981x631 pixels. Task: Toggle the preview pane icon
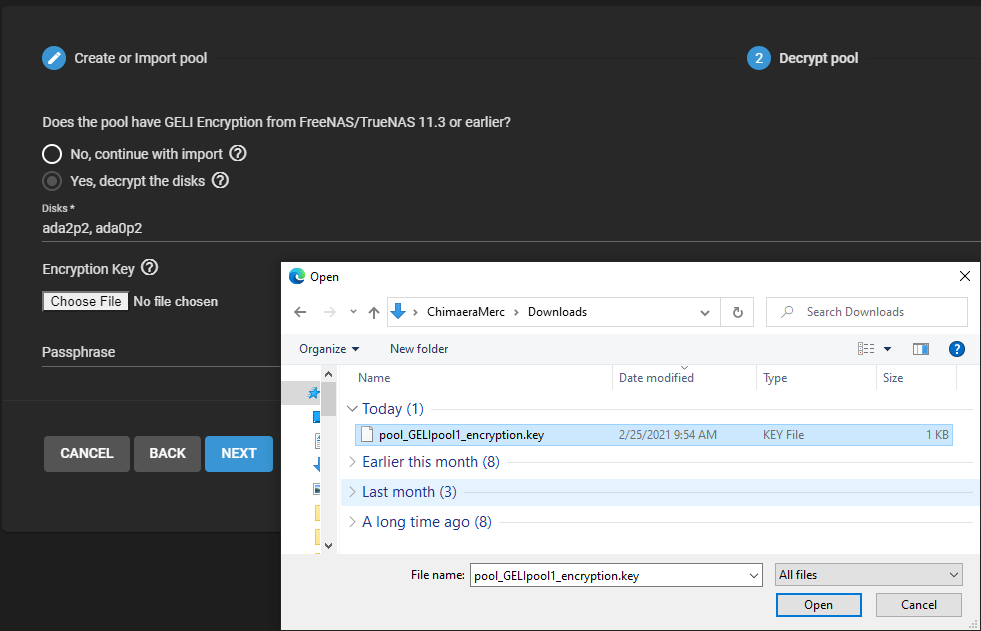click(x=921, y=349)
